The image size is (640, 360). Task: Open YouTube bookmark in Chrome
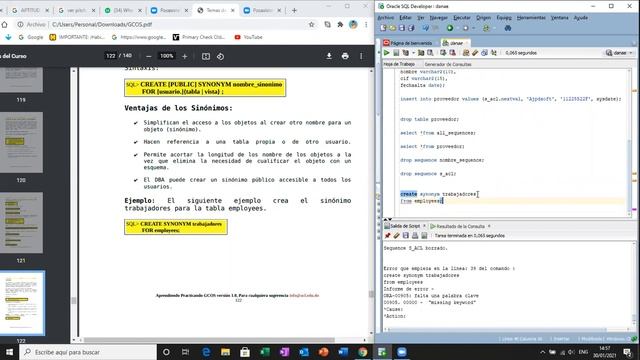point(249,37)
